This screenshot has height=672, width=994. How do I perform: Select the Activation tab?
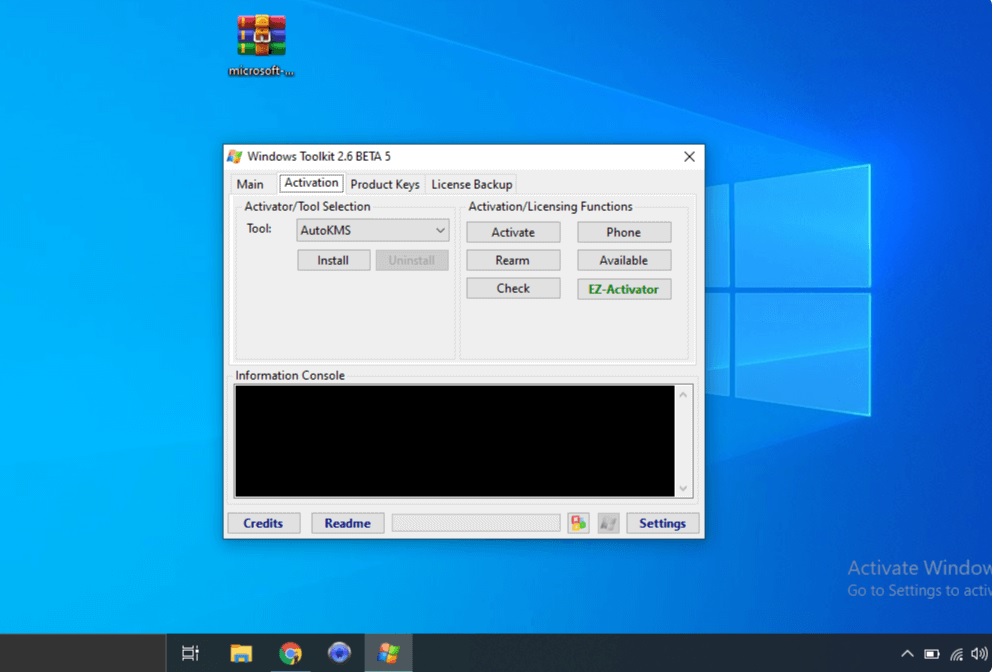point(311,183)
